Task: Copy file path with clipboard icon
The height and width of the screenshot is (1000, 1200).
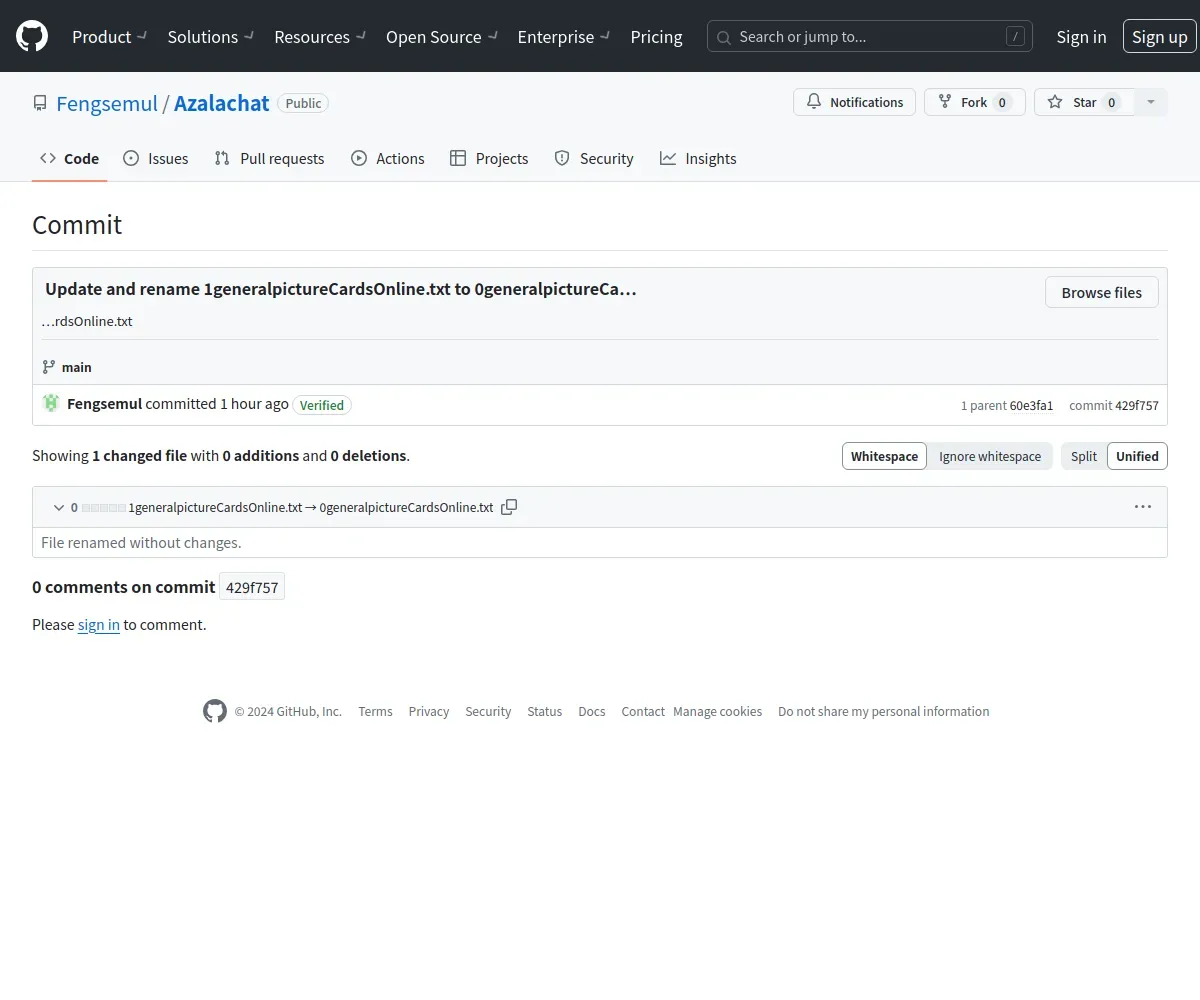Action: point(509,507)
